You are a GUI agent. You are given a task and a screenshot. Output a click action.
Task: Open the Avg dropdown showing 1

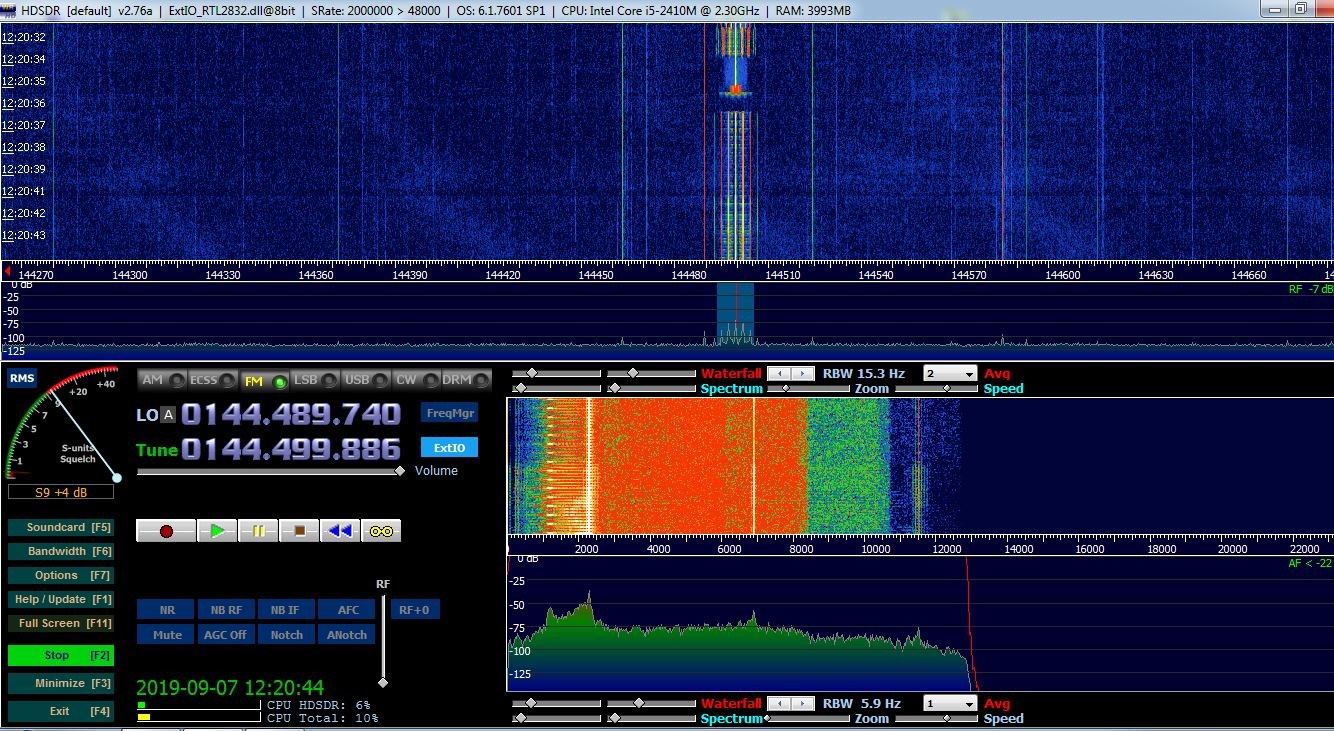tap(949, 704)
